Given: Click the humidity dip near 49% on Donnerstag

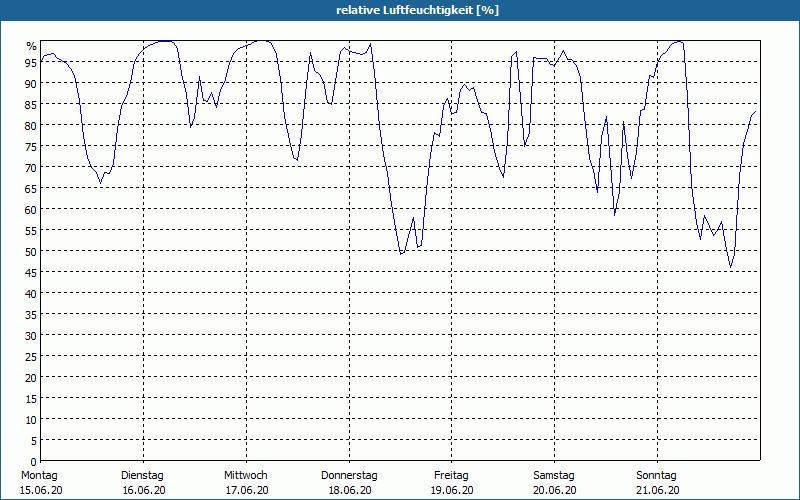Looking at the screenshot, I should click(401, 254).
